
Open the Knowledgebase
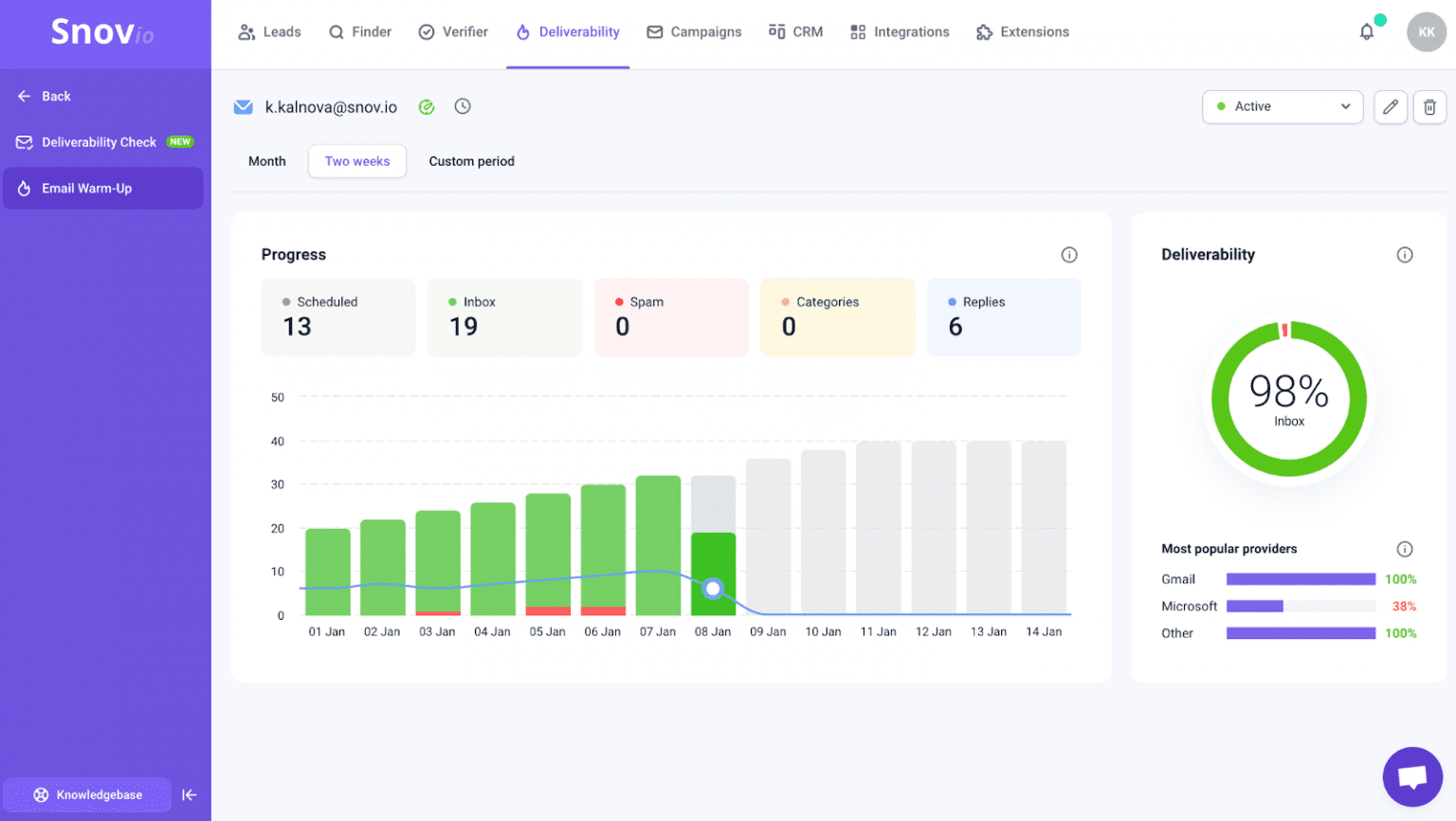(86, 794)
